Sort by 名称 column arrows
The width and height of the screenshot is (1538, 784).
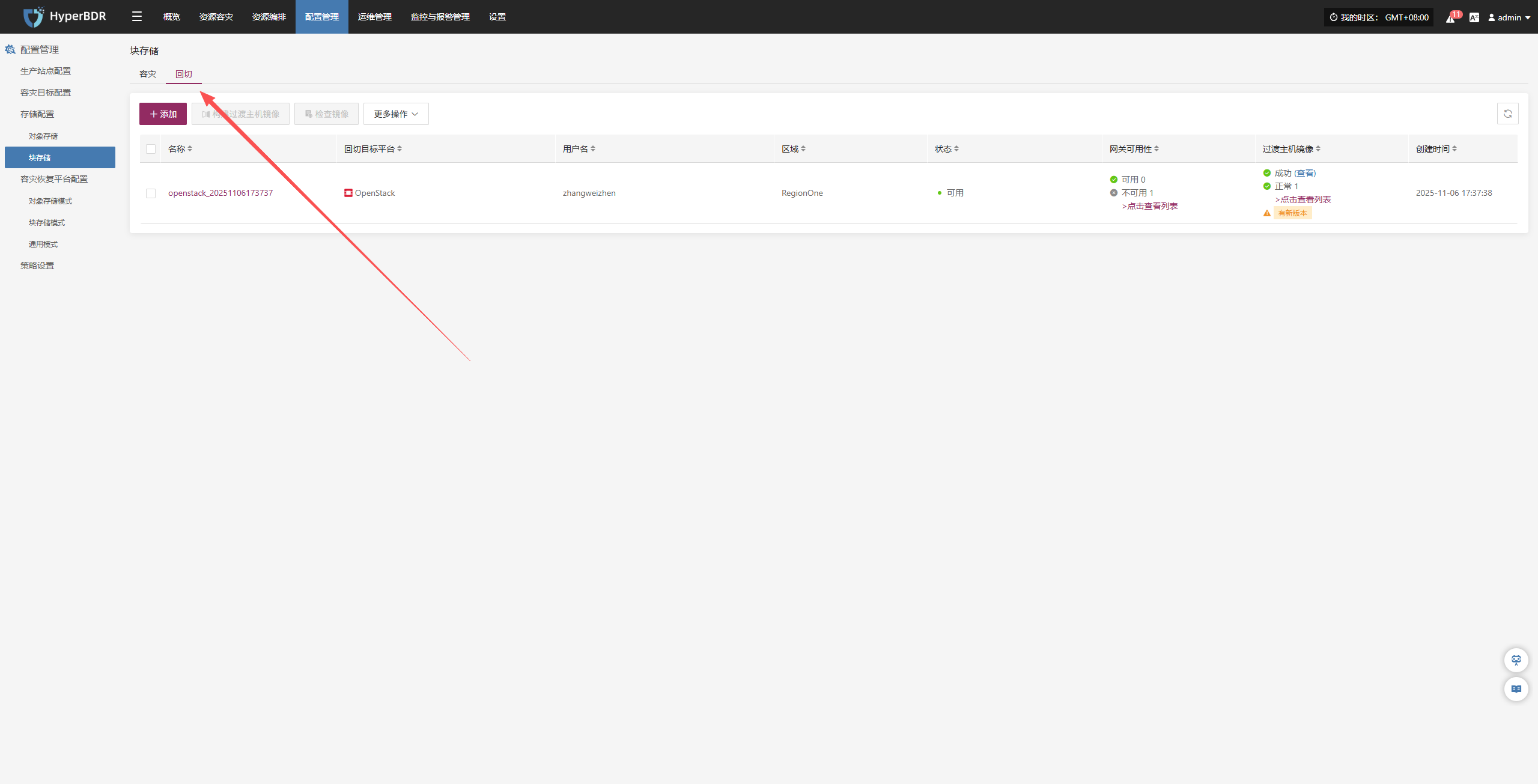[190, 149]
